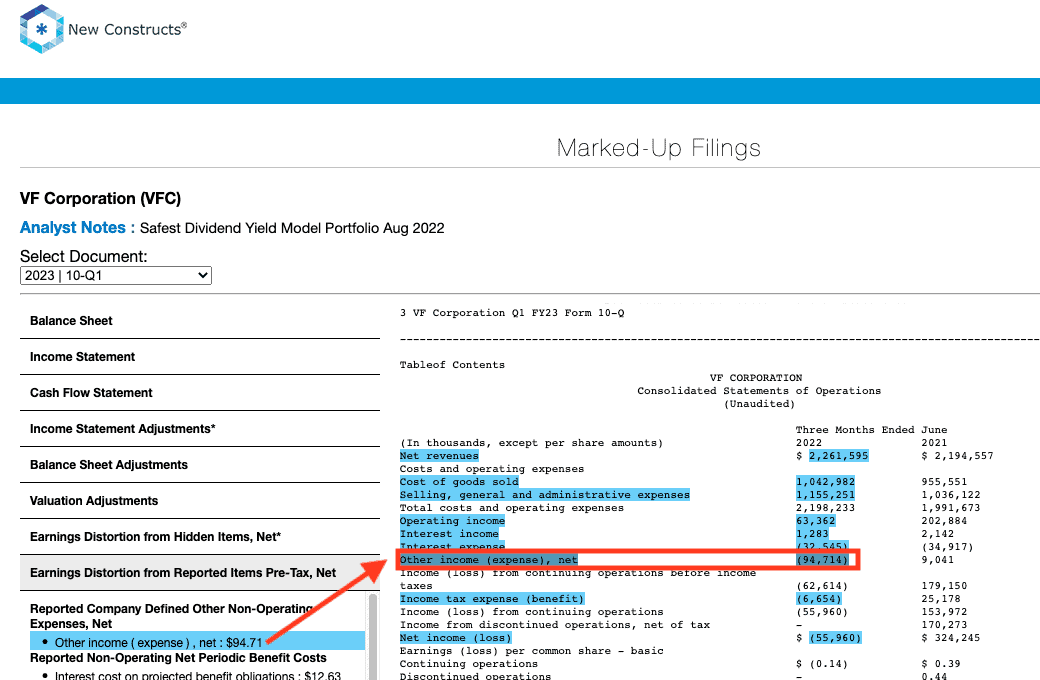This screenshot has height=680, width=1040.
Task: Click highlighted 'Income tax expense (benefit)' line
Action: [491, 599]
